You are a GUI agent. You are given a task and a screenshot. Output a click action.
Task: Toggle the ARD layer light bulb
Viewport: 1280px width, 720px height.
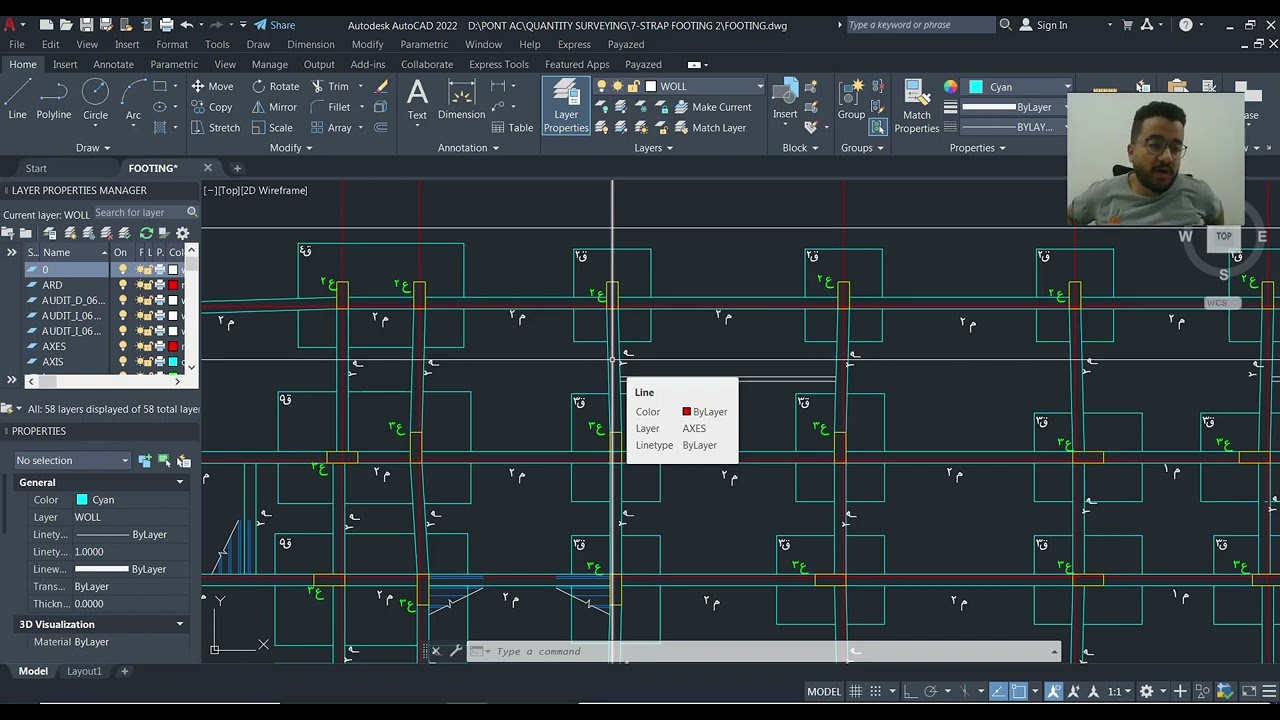point(123,285)
